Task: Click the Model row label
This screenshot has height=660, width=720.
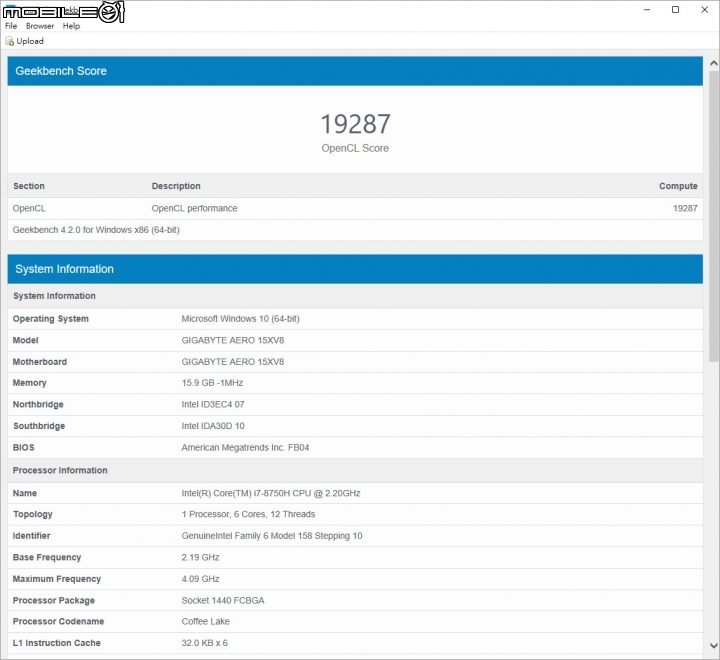Action: point(25,340)
